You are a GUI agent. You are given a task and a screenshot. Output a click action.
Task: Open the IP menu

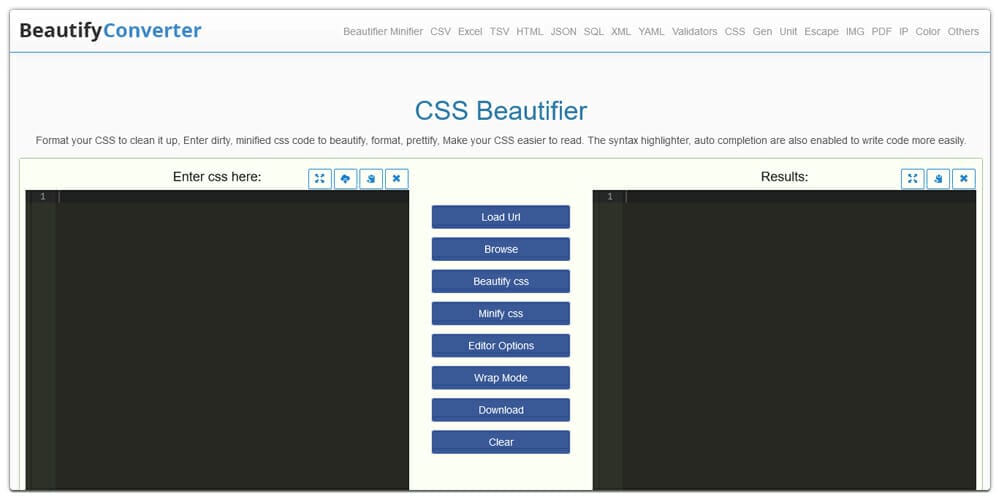click(904, 31)
